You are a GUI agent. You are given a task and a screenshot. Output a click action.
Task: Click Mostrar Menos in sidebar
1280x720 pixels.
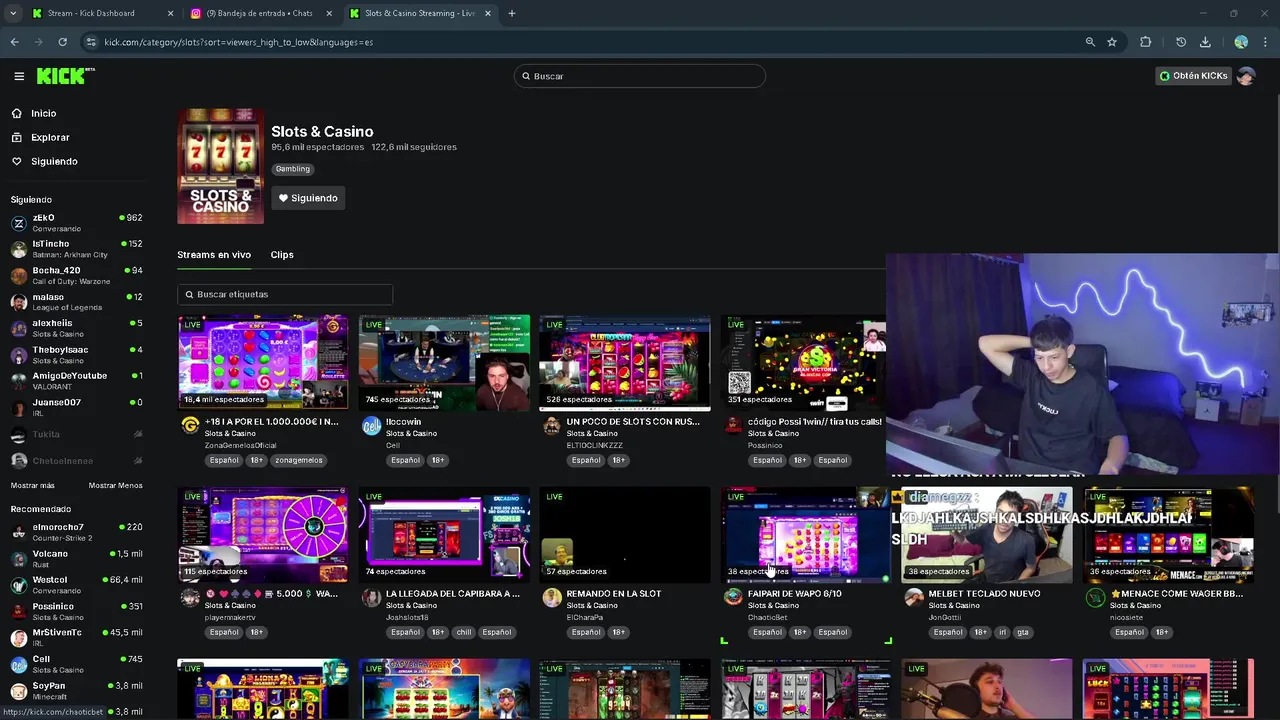[x=116, y=485]
